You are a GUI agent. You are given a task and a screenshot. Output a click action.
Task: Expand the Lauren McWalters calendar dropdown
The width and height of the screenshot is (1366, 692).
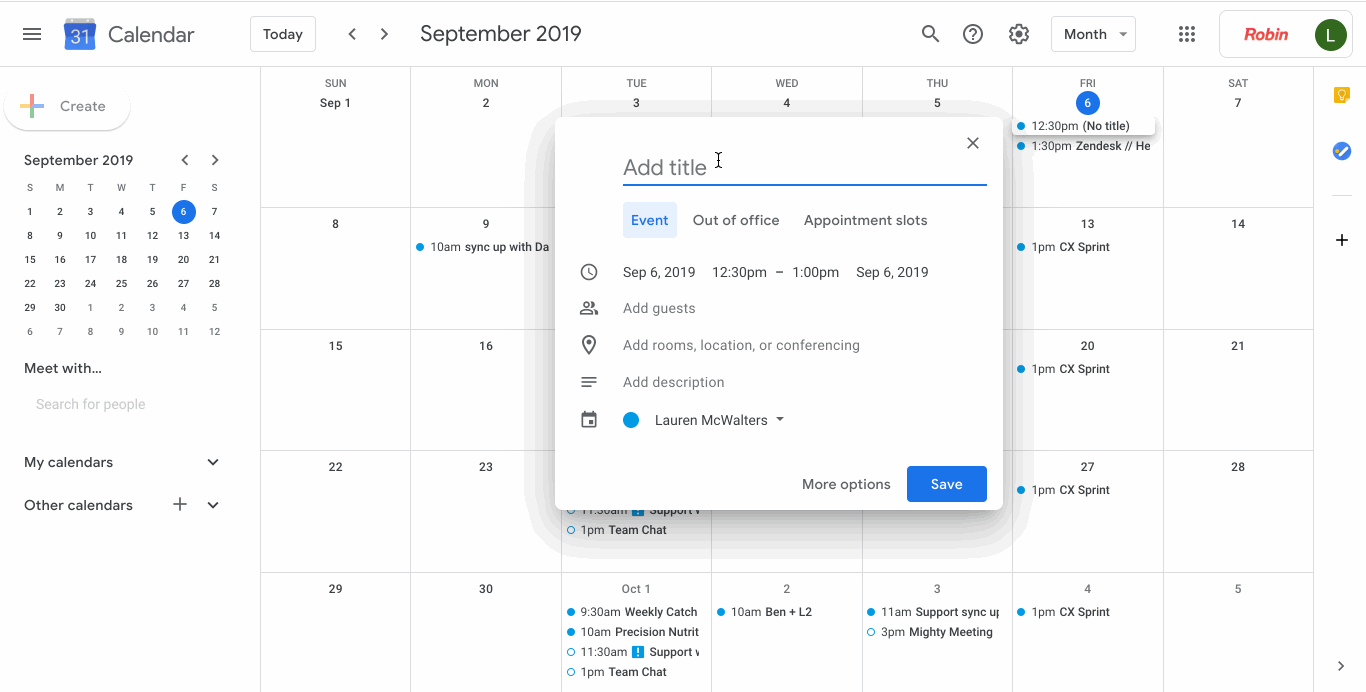779,420
